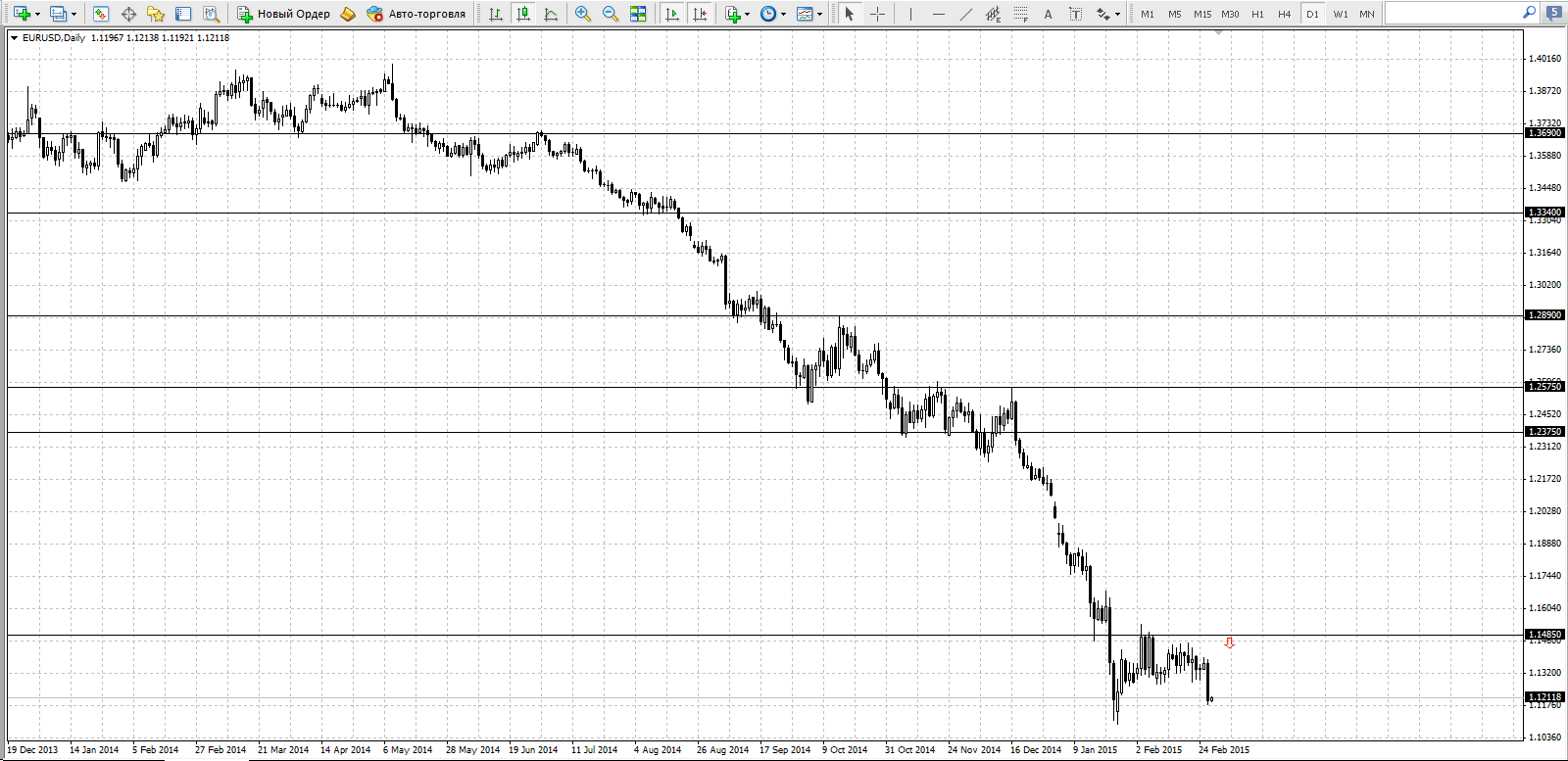The width and height of the screenshot is (1568, 761).
Task: Click the Arrows drawing icon
Action: (1102, 14)
